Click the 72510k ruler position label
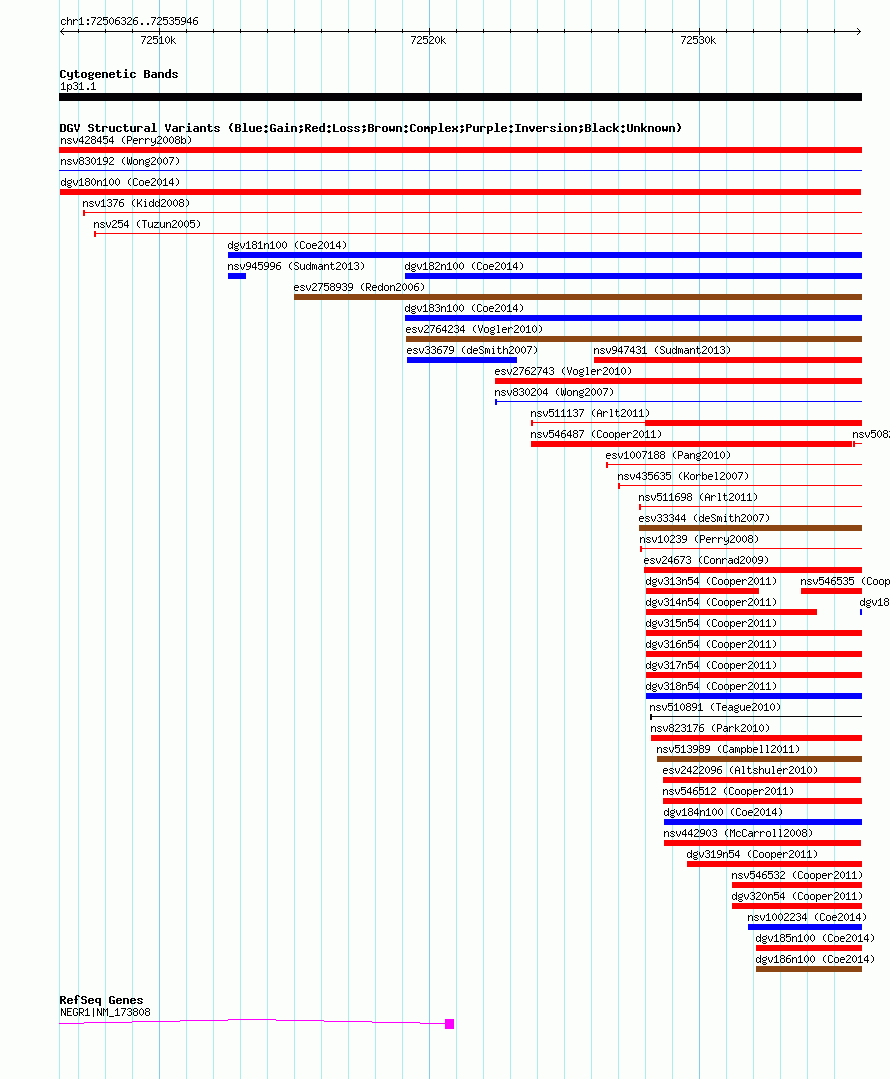890x1079 pixels. (158, 40)
